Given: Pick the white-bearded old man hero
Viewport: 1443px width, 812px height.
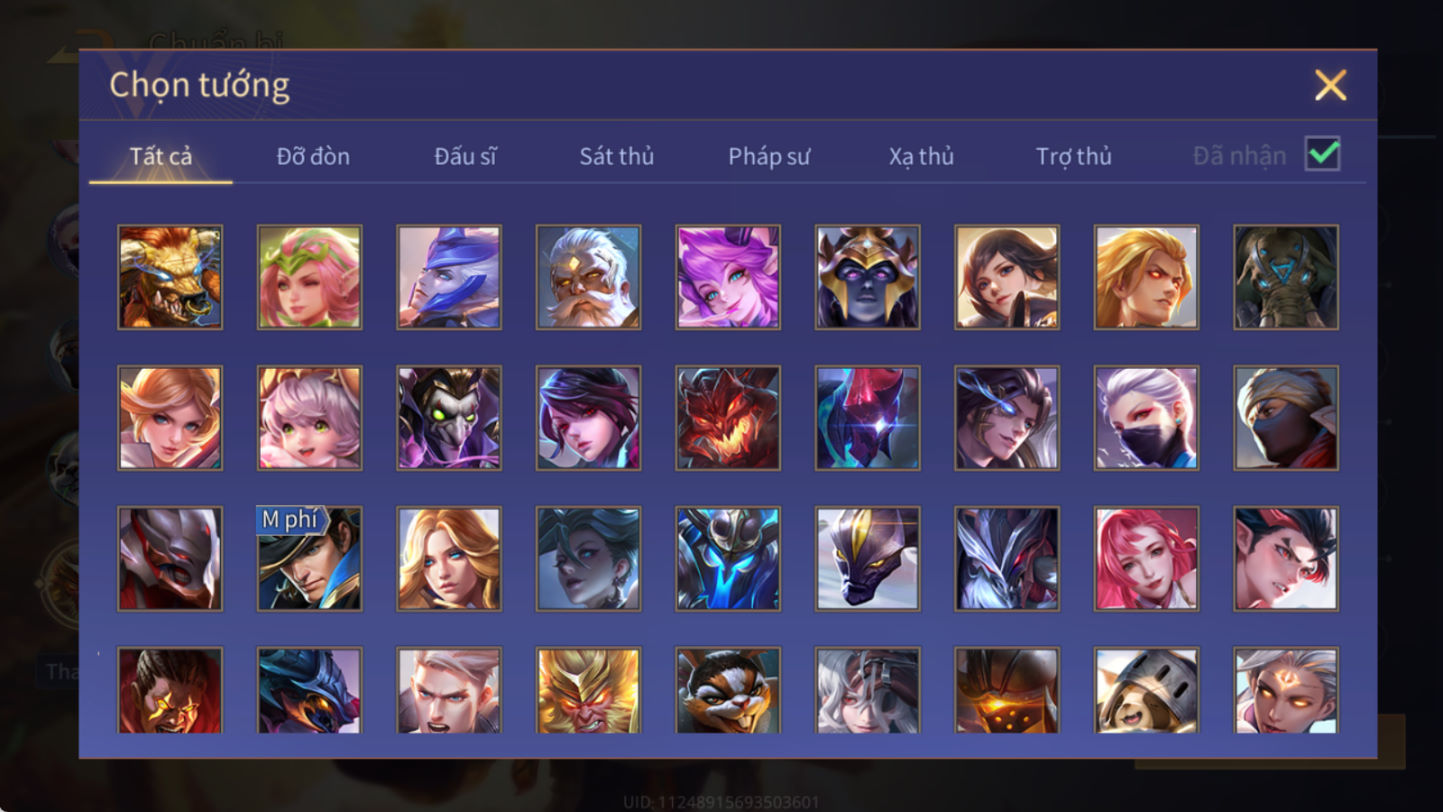Looking at the screenshot, I should point(588,277).
